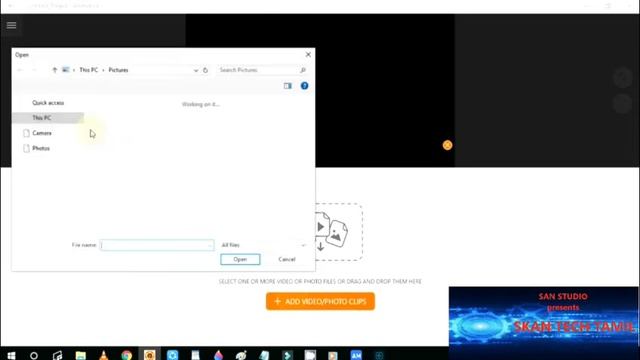Click the Photos folder icon in sidebar
The height and width of the screenshot is (360, 640).
tap(27, 148)
